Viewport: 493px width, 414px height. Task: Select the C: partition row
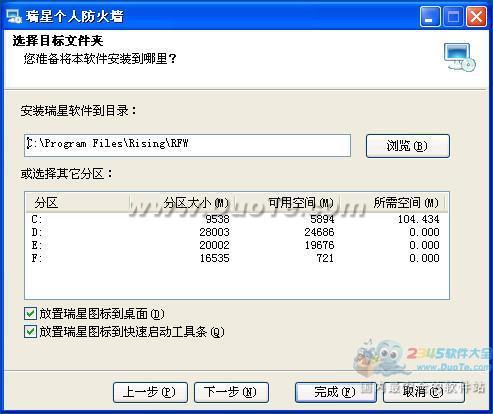(236, 219)
